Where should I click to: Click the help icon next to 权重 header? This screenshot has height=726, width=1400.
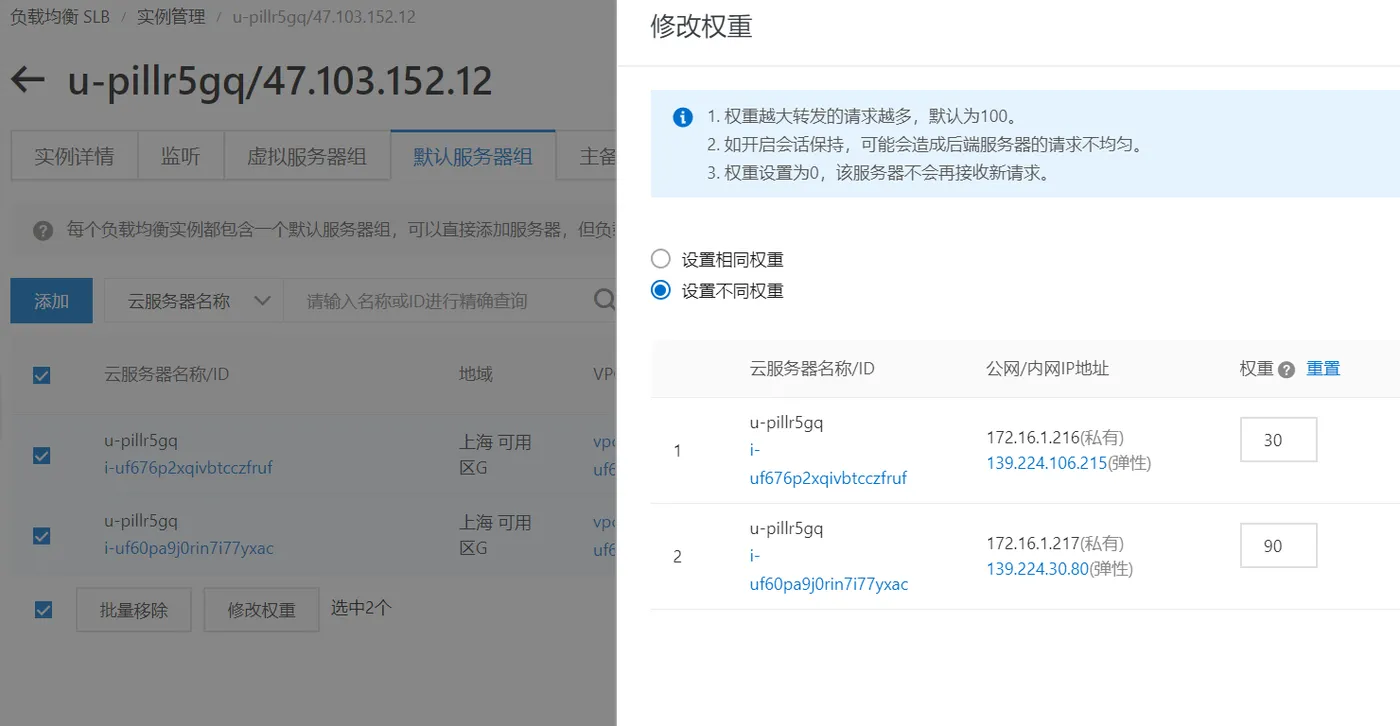point(1287,369)
